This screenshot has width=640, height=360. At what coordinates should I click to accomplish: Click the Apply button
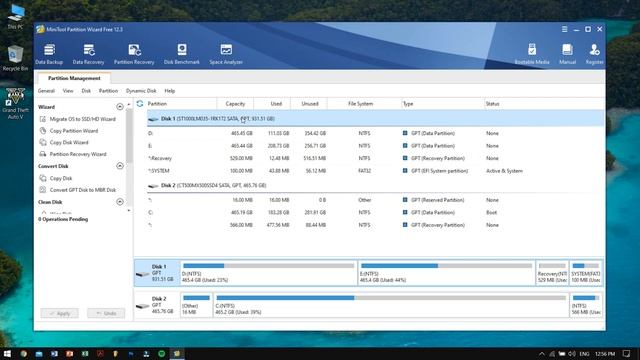click(60, 313)
